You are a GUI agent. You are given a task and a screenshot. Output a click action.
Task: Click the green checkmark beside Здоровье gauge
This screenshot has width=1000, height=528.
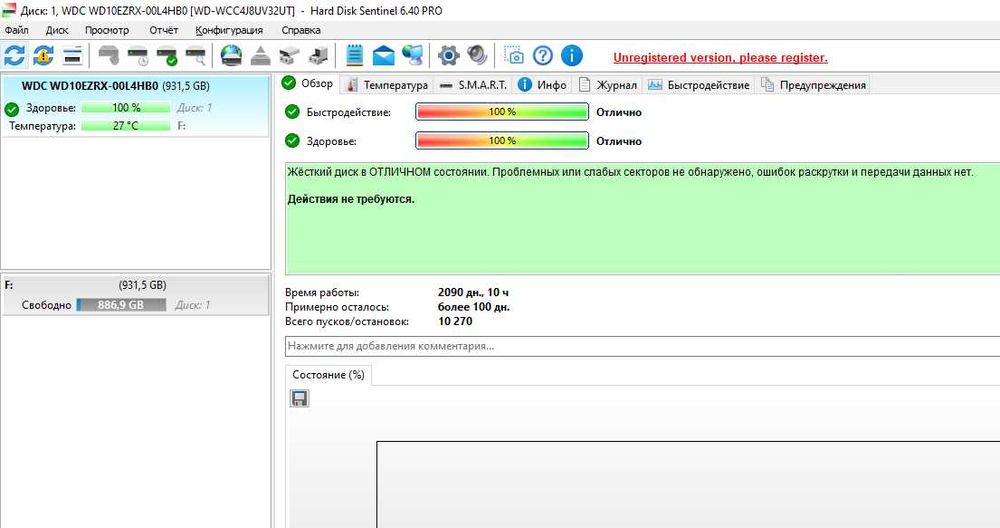coord(292,141)
